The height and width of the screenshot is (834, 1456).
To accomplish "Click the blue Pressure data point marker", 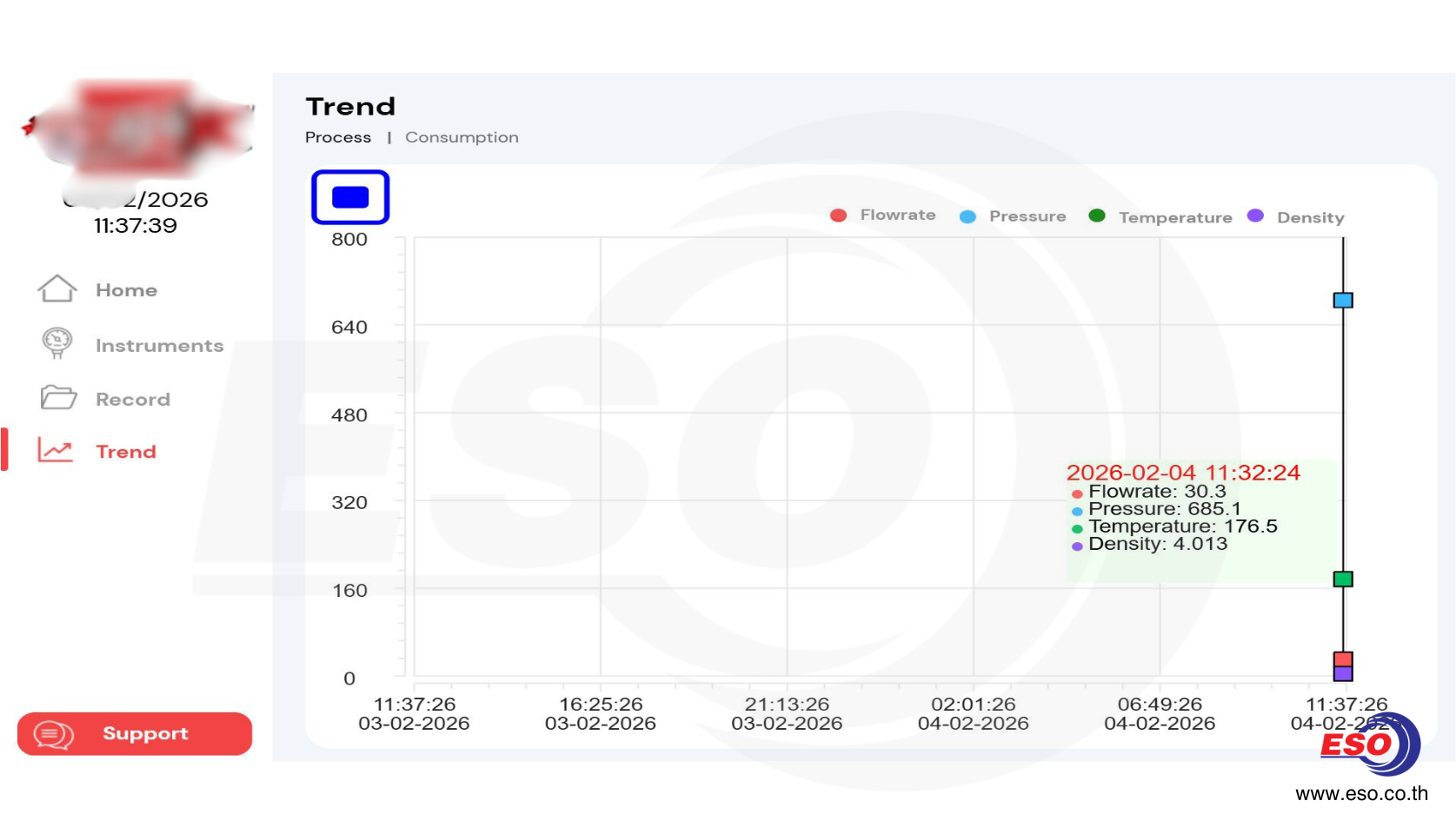I will pos(1343,301).
